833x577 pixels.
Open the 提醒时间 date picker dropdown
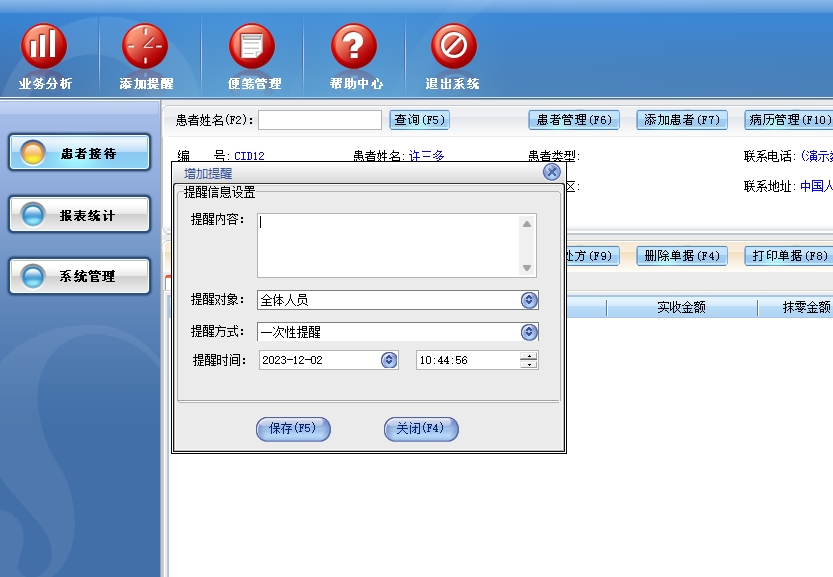click(x=389, y=360)
